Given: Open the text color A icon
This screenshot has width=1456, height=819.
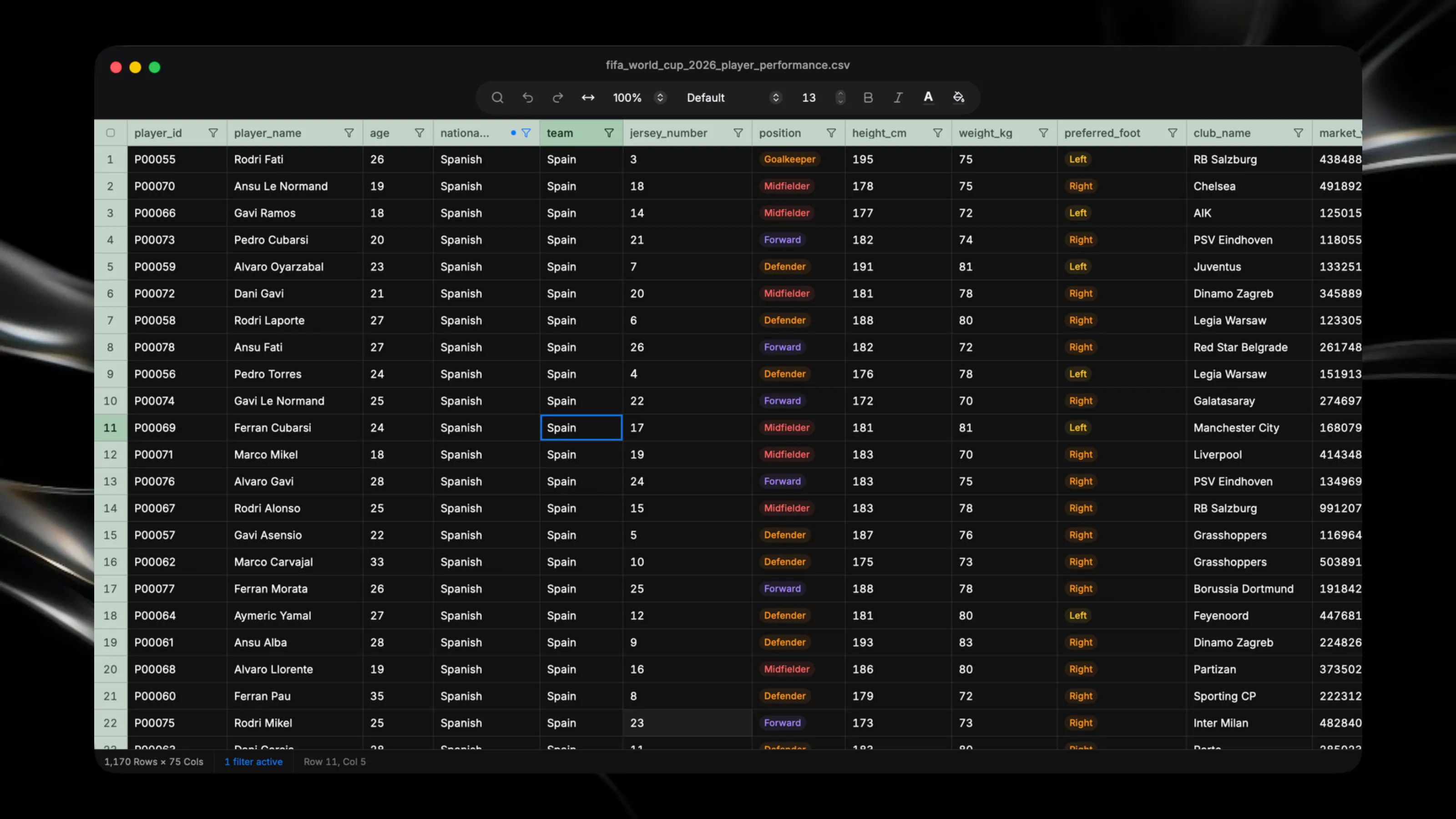Looking at the screenshot, I should [x=928, y=98].
